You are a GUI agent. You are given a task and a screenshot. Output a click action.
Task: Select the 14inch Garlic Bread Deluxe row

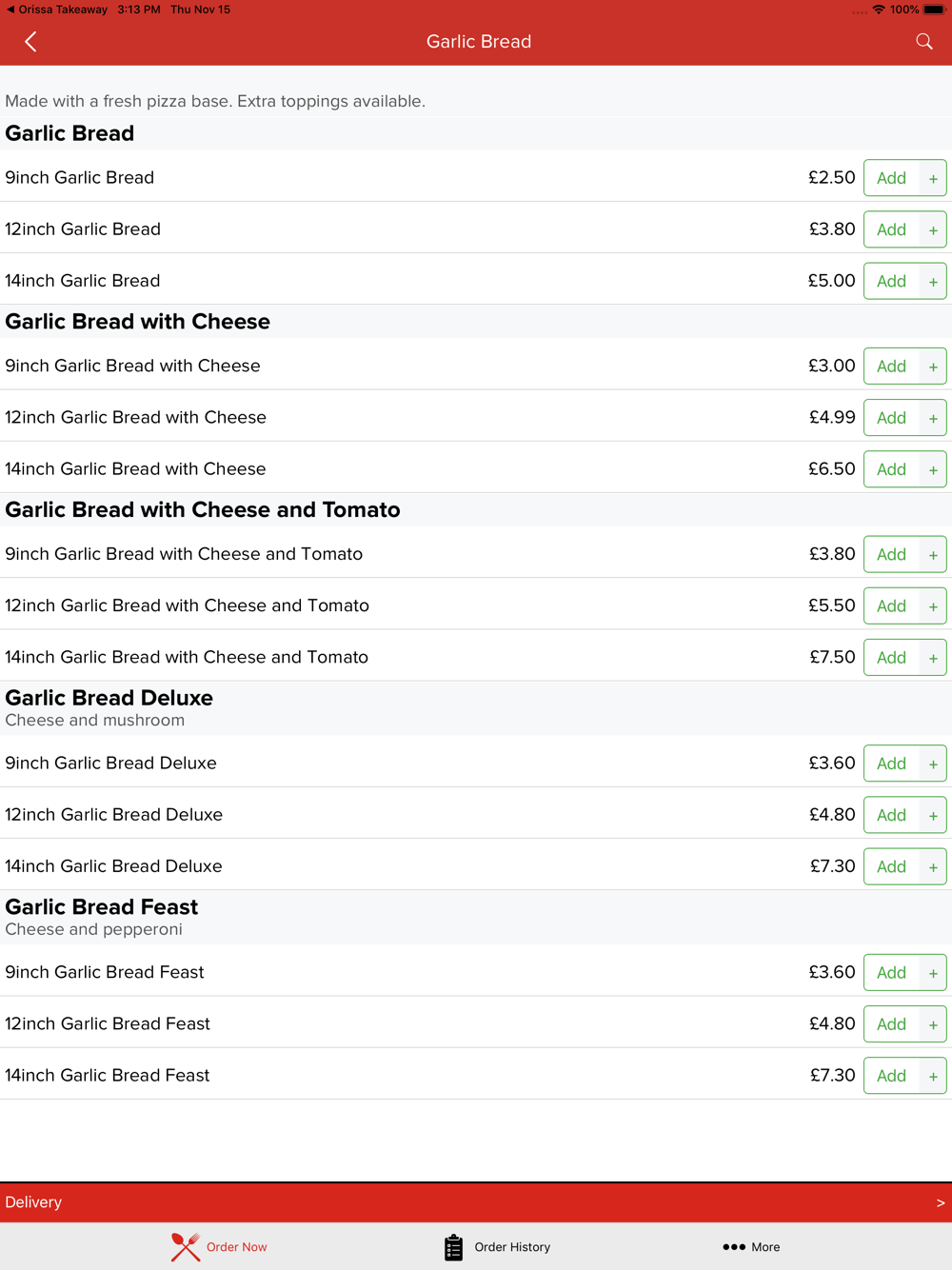[x=381, y=866]
